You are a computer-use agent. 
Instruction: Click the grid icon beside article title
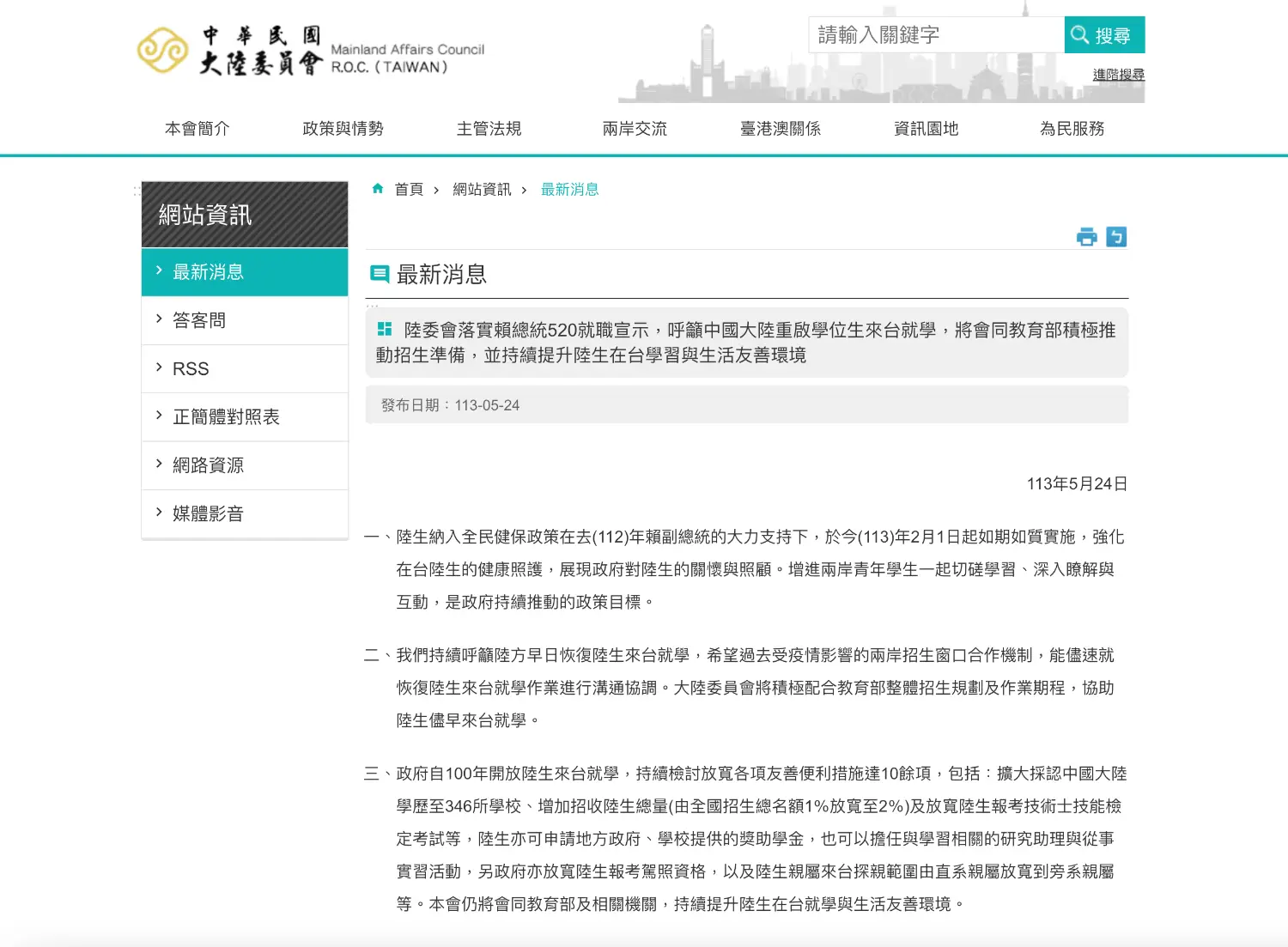pos(385,330)
